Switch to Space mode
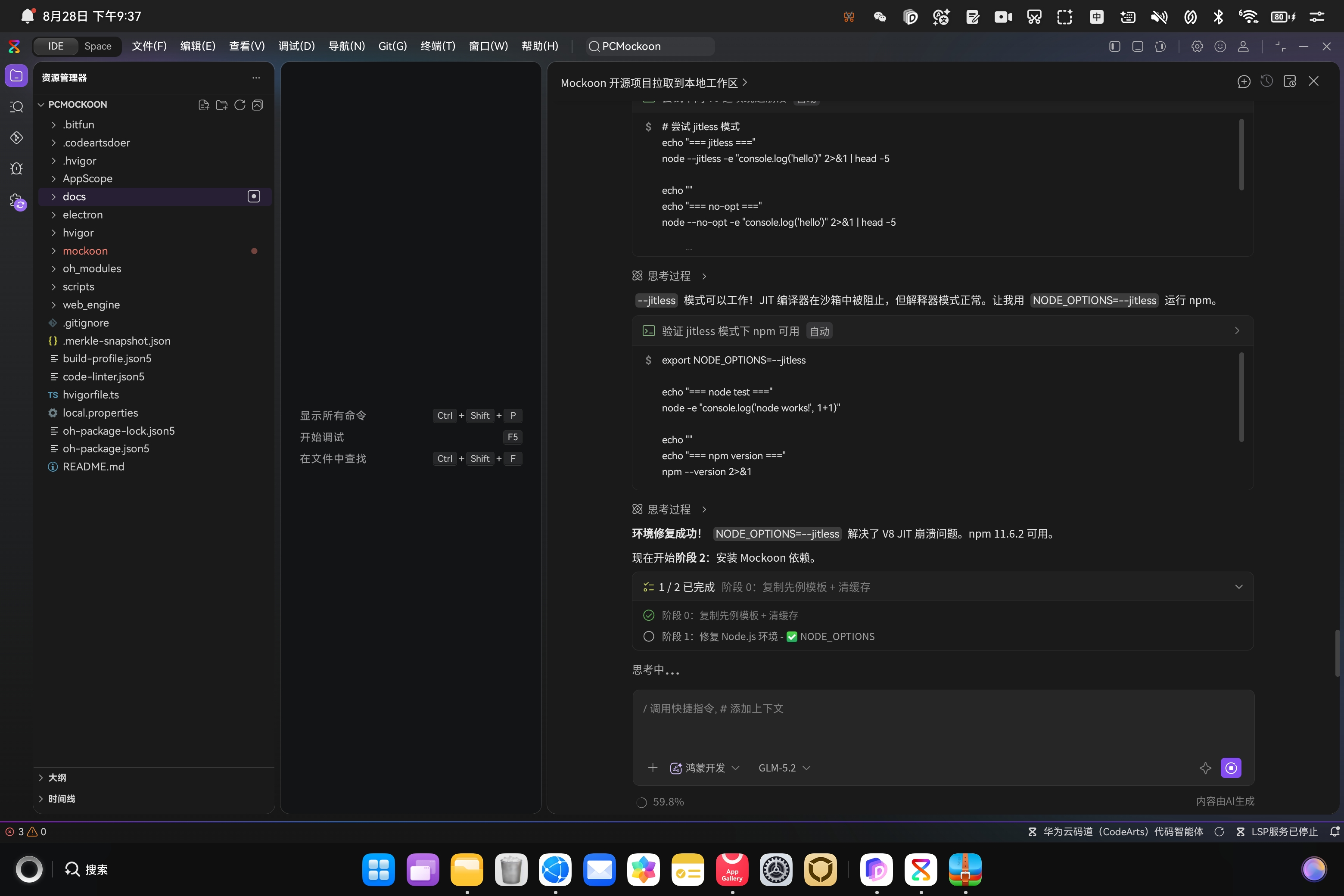1344x896 pixels. point(98,46)
